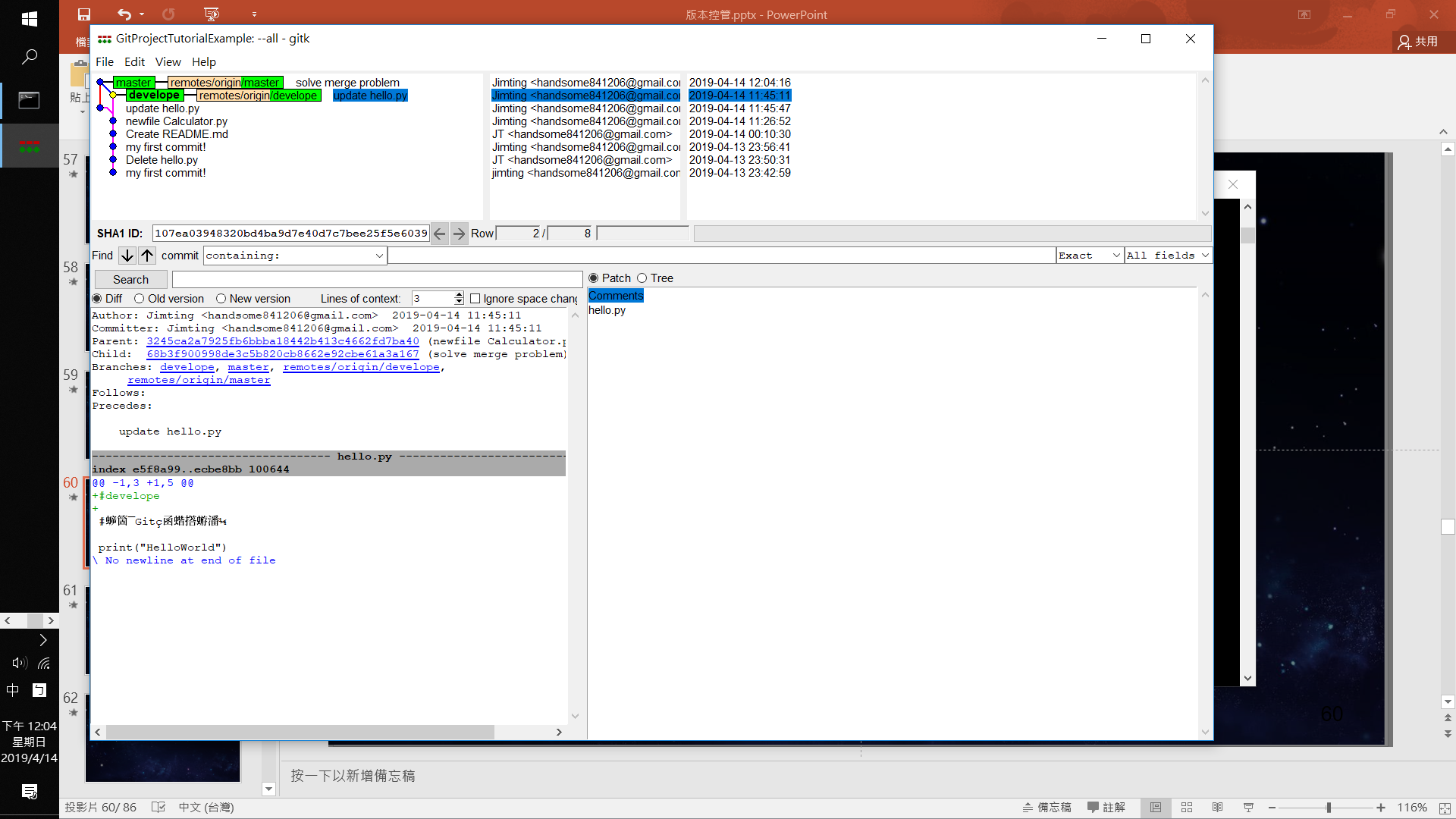Click the Search button
This screenshot has width=1456, height=819.
click(130, 280)
